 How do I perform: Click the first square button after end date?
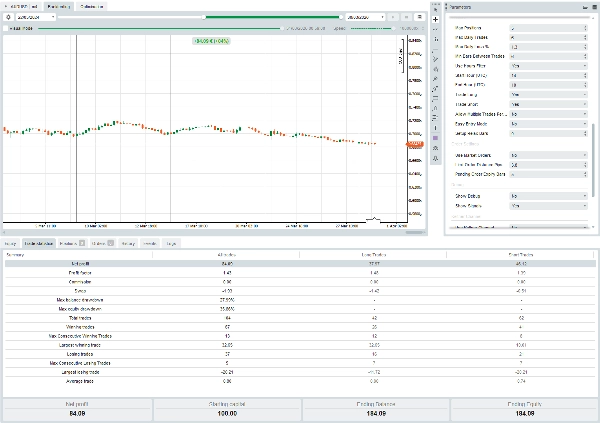[x=393, y=18]
